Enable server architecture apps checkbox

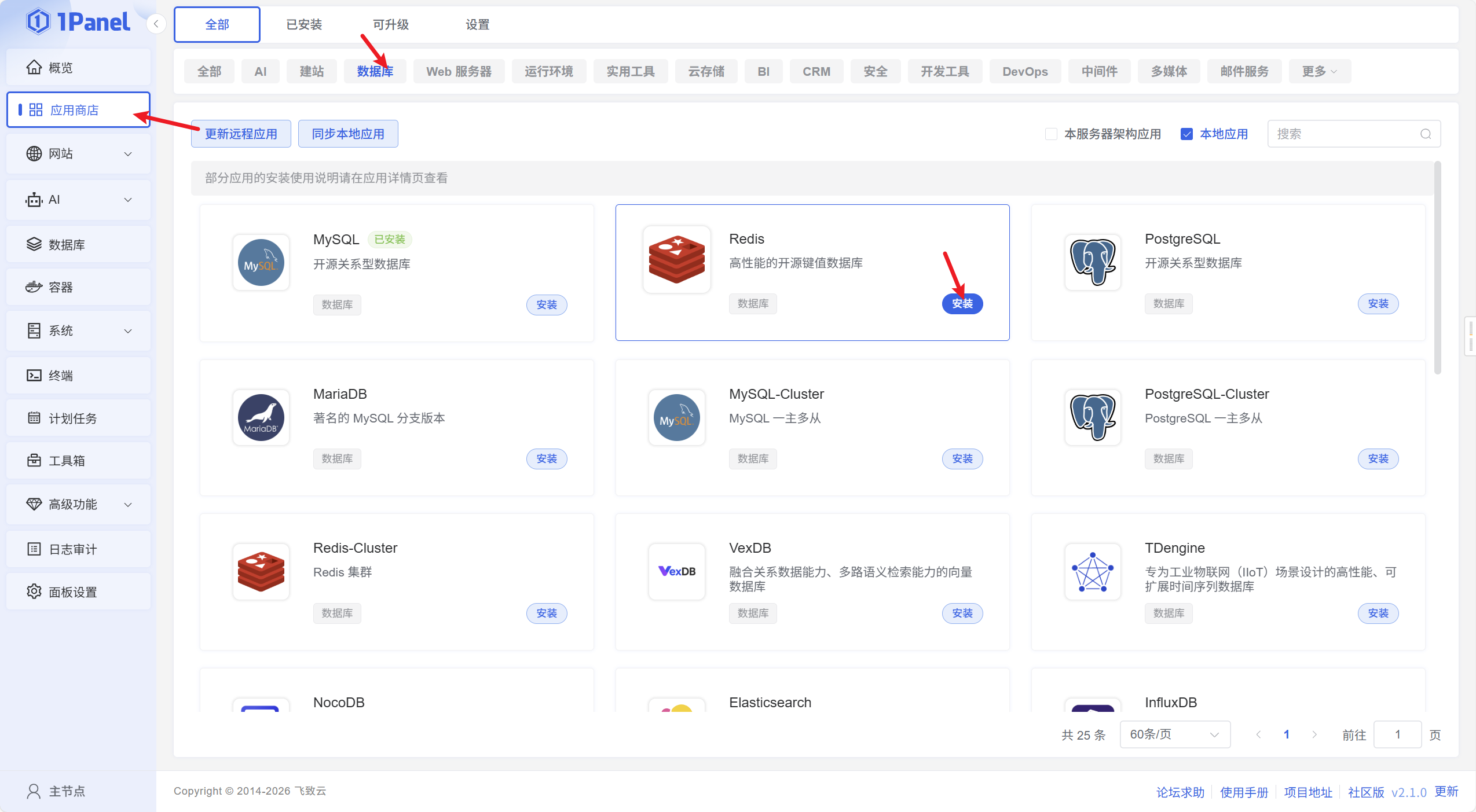coord(1051,134)
